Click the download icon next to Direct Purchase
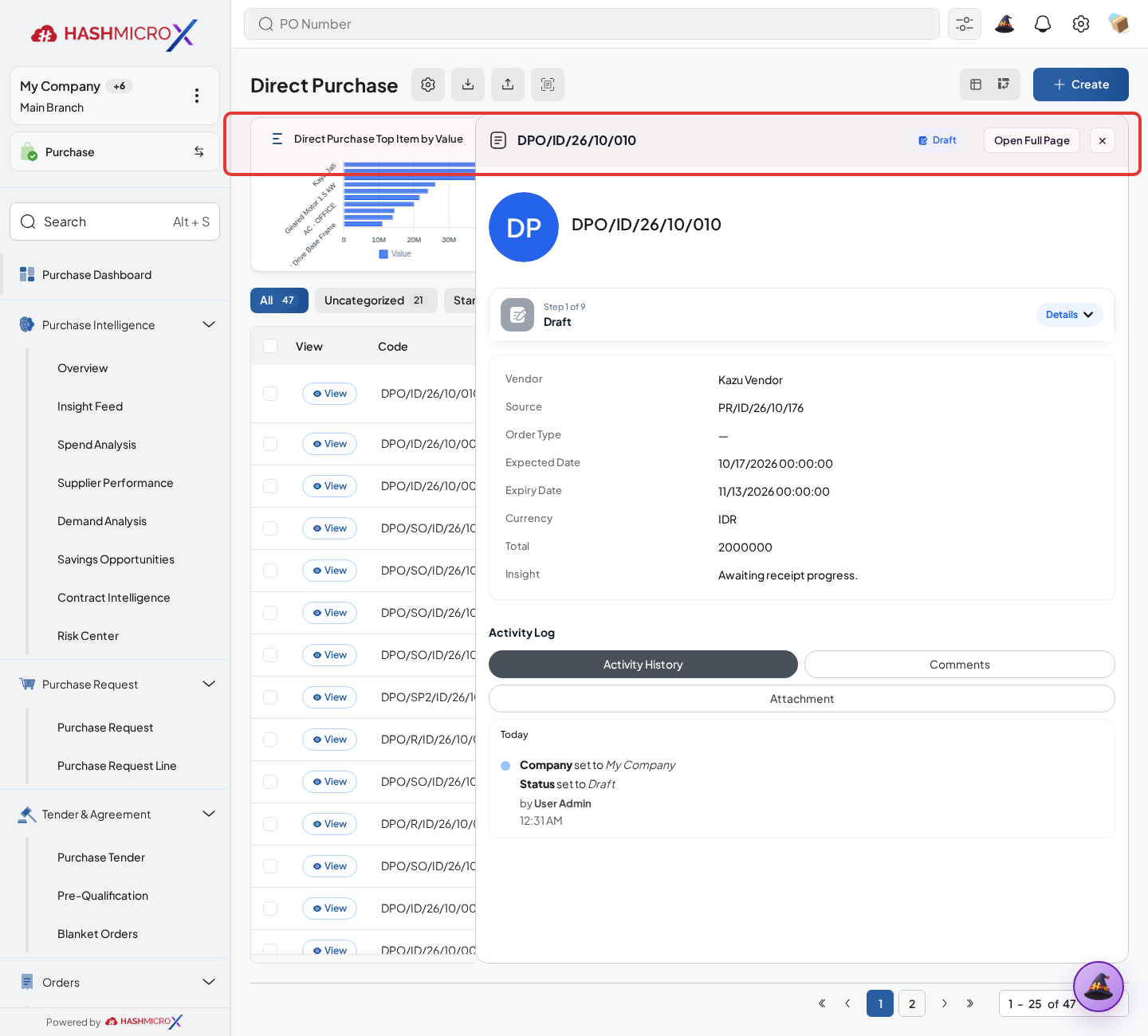The height and width of the screenshot is (1036, 1148). [x=468, y=84]
